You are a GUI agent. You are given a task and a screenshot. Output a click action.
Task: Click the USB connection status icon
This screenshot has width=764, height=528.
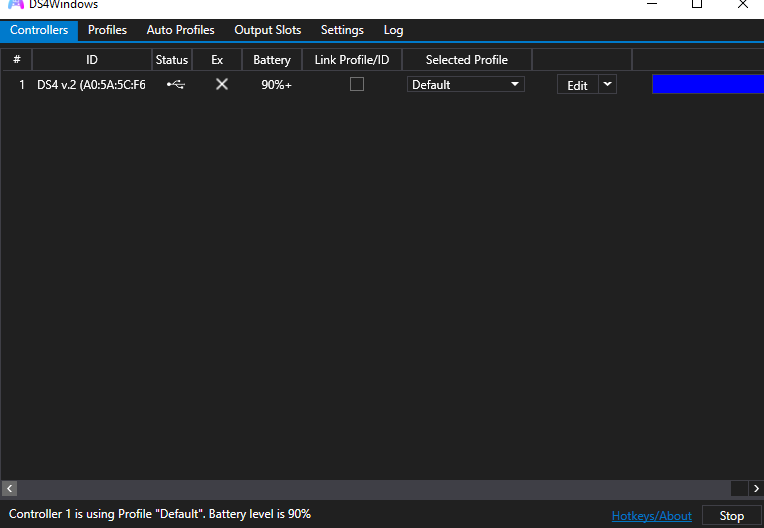pyautogui.click(x=175, y=85)
